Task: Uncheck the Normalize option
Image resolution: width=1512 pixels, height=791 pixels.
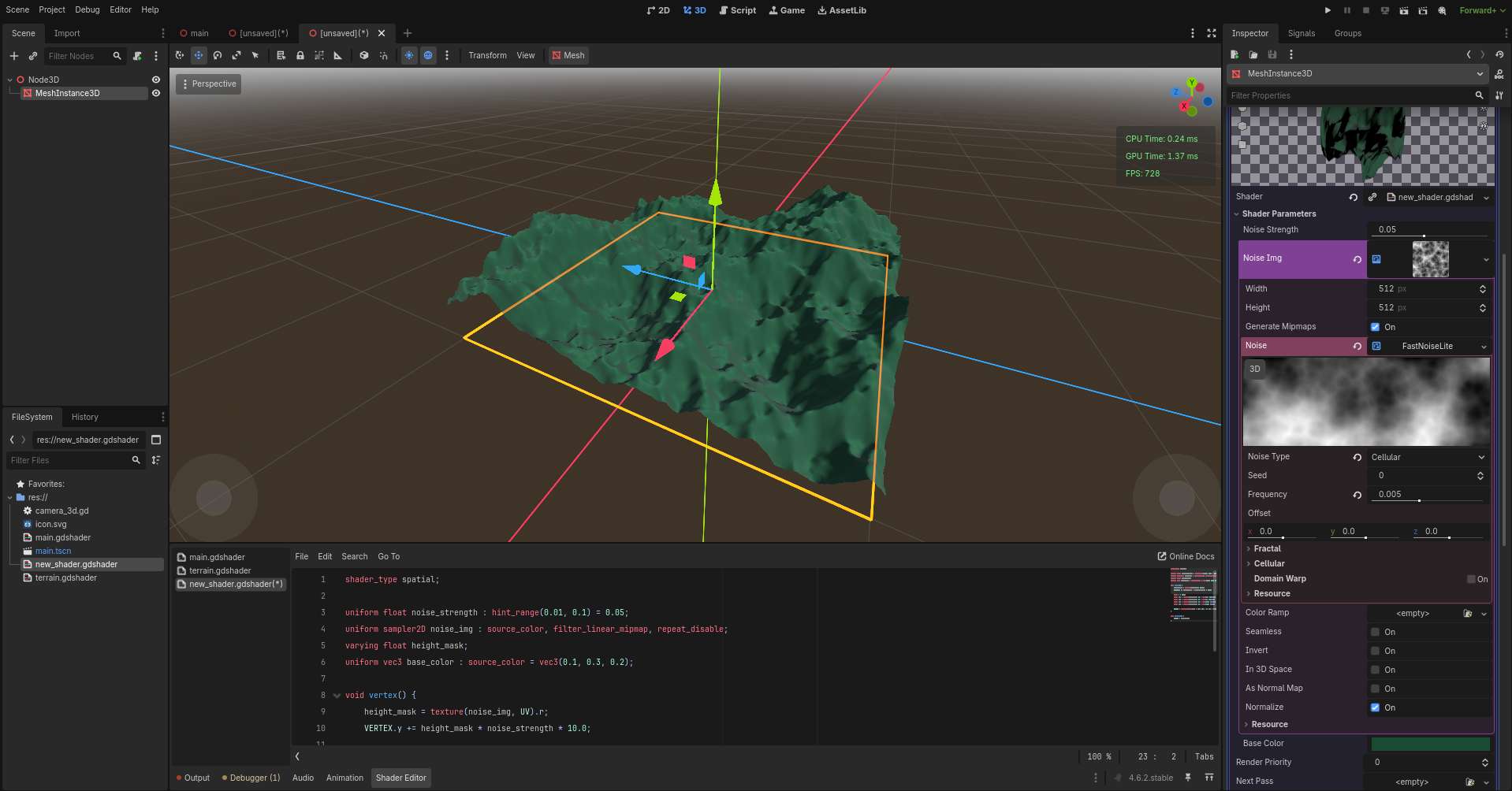Action: (1376, 707)
